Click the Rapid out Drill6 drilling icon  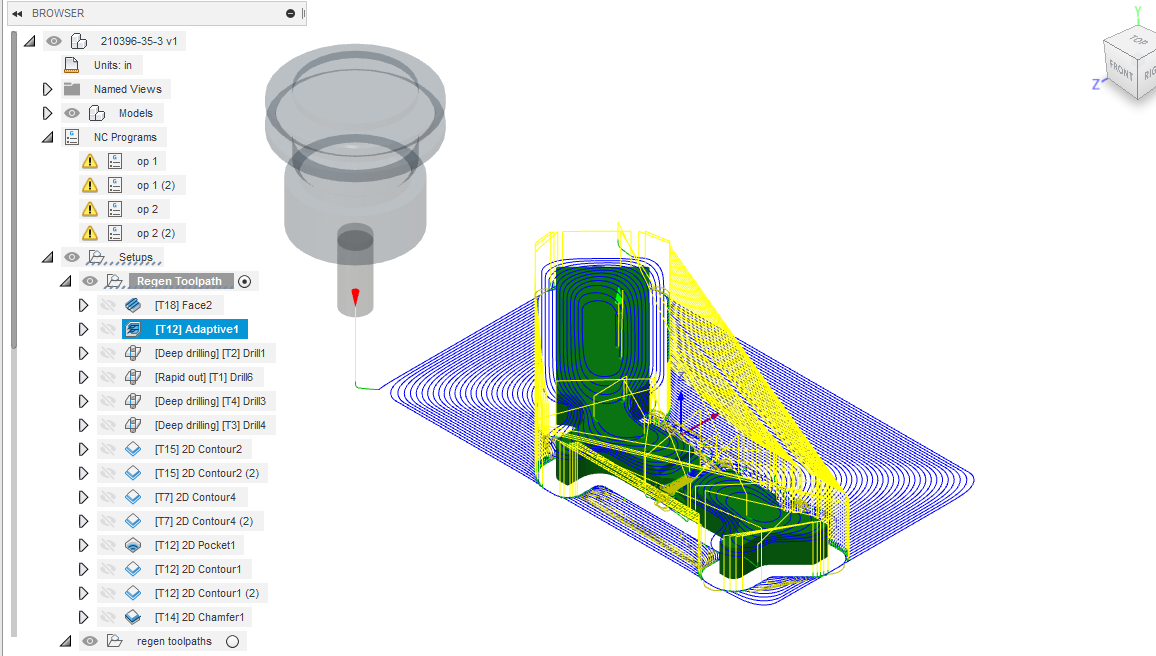click(x=131, y=376)
